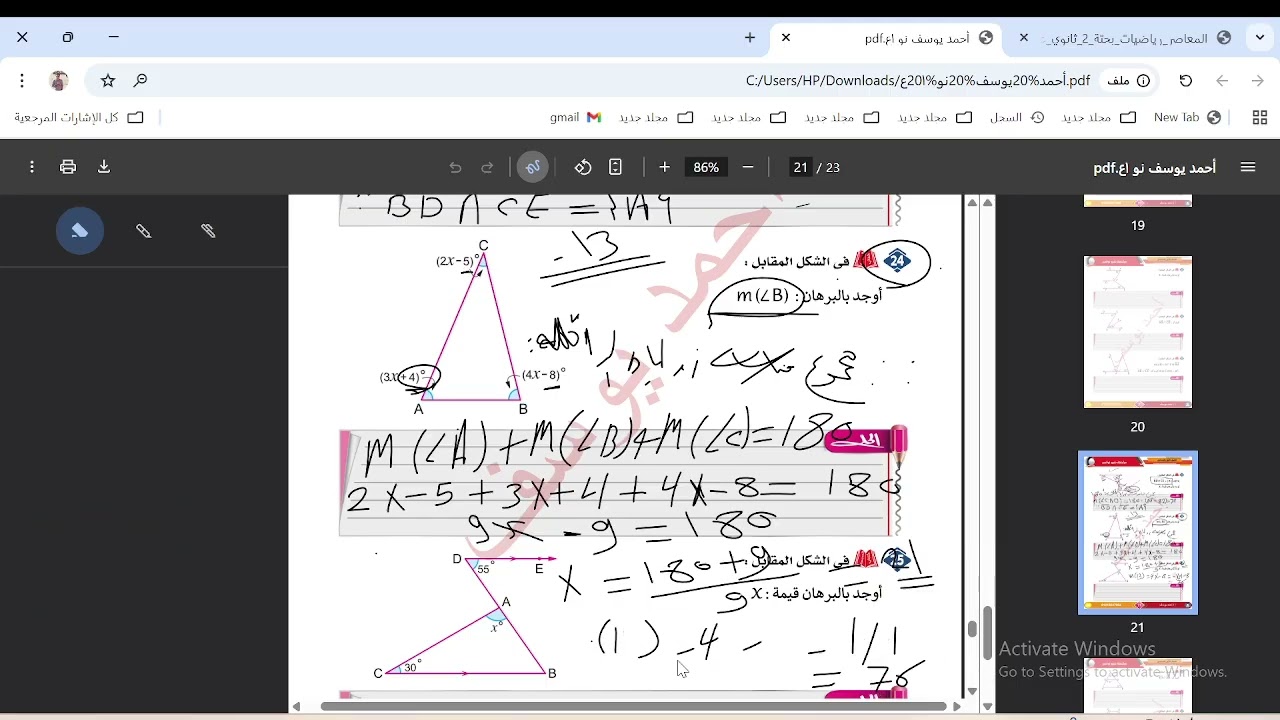Viewport: 1280px width, 720px height.
Task: Click the horizontal scrollbar right arrow
Action: 957,706
